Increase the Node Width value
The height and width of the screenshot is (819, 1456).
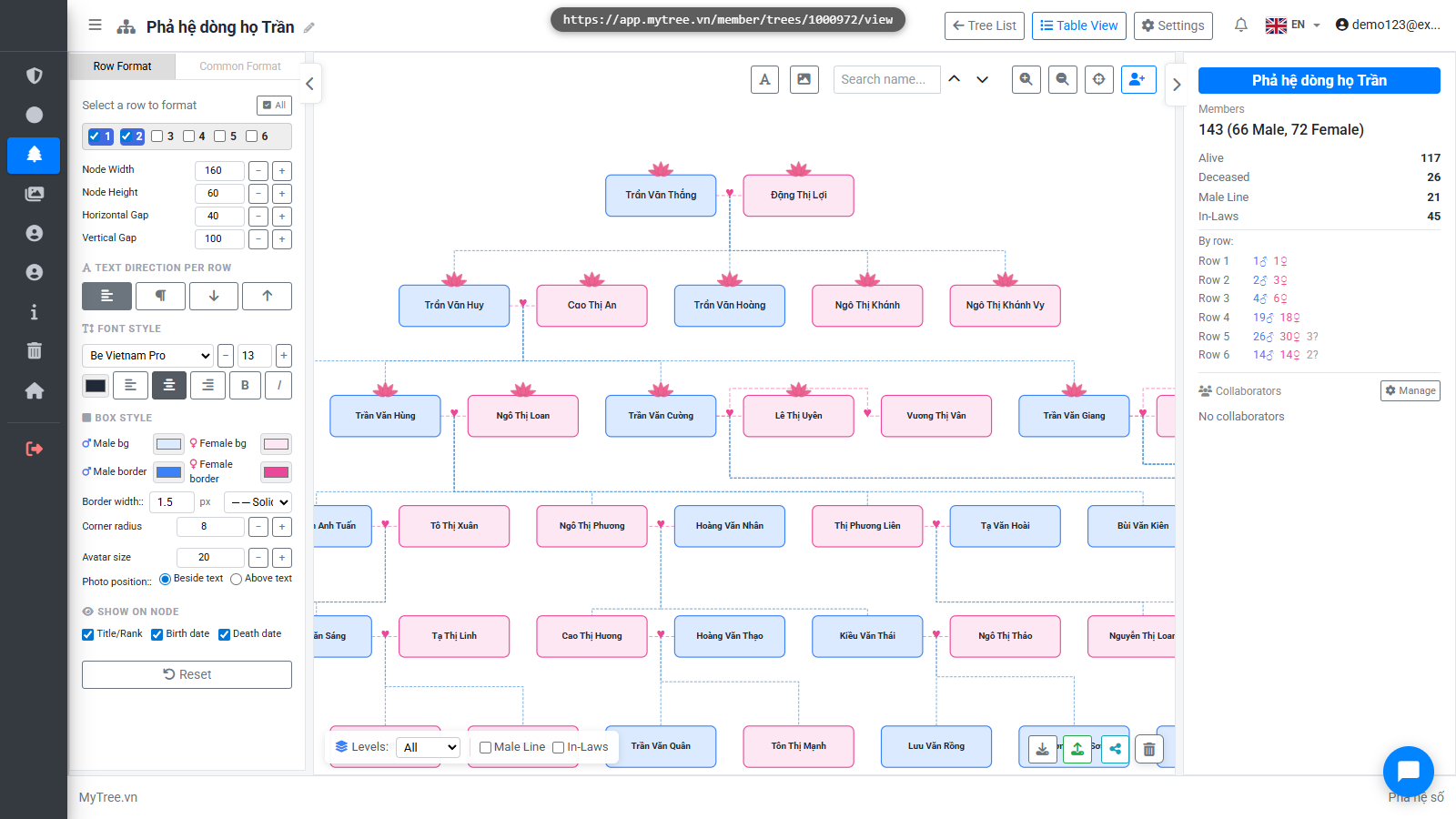point(282,171)
